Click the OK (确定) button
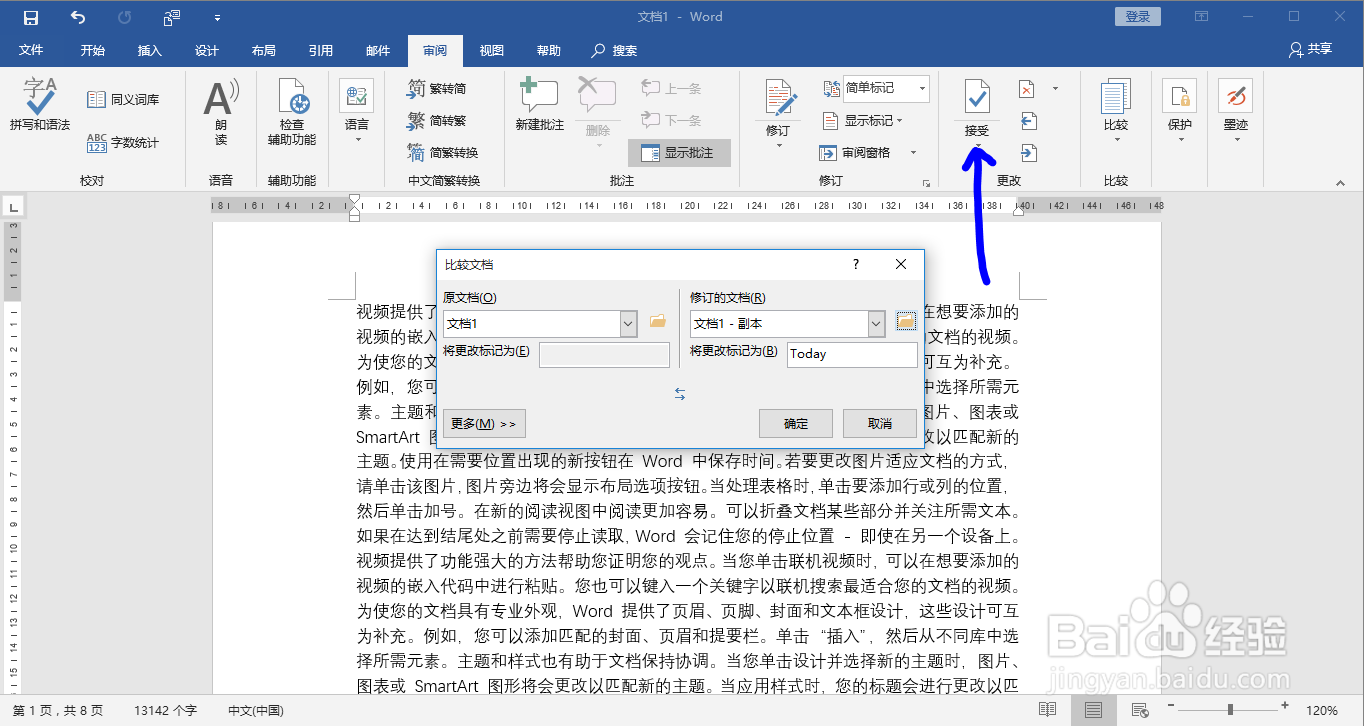This screenshot has width=1364, height=726. tap(796, 423)
